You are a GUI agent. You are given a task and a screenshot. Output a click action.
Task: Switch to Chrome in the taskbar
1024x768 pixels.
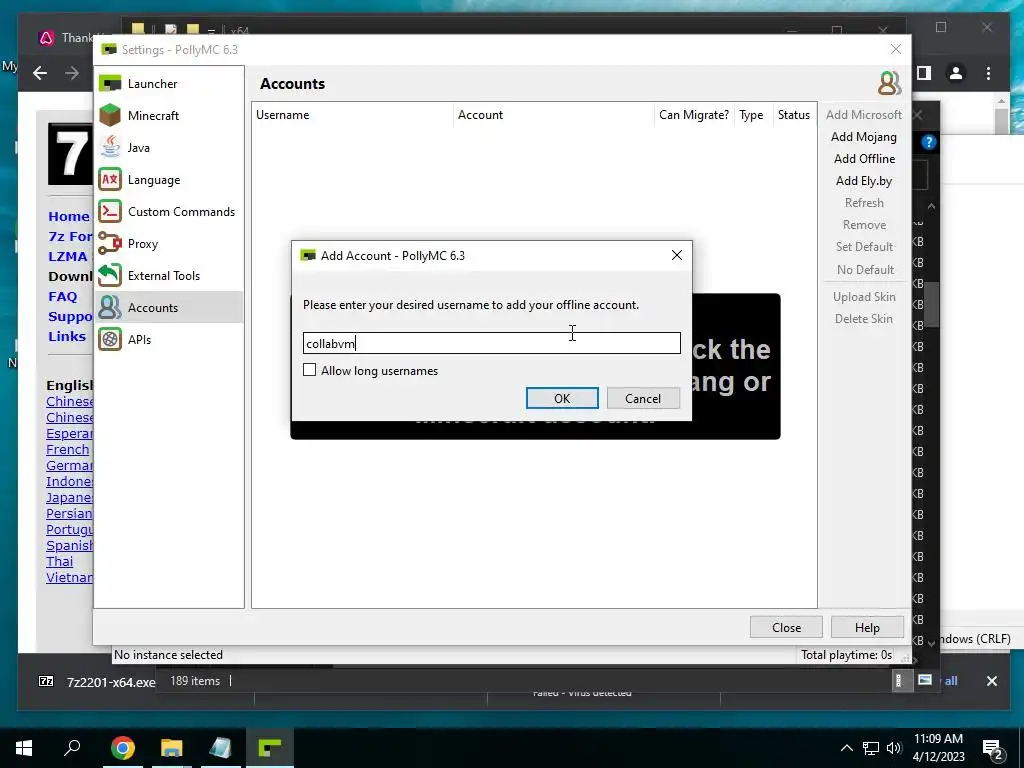pos(123,748)
